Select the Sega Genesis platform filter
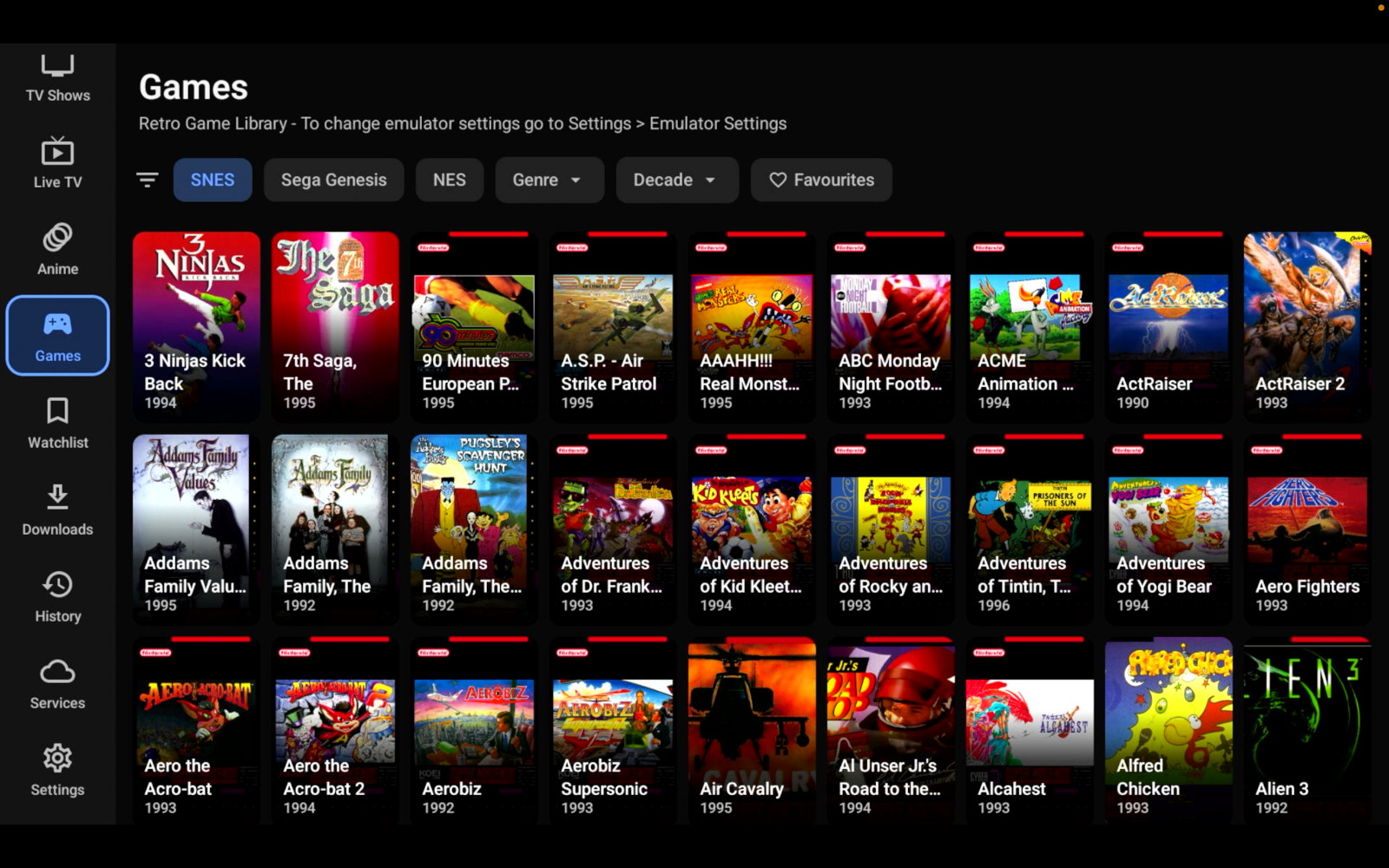Screen dimensions: 1389x868 (334, 180)
